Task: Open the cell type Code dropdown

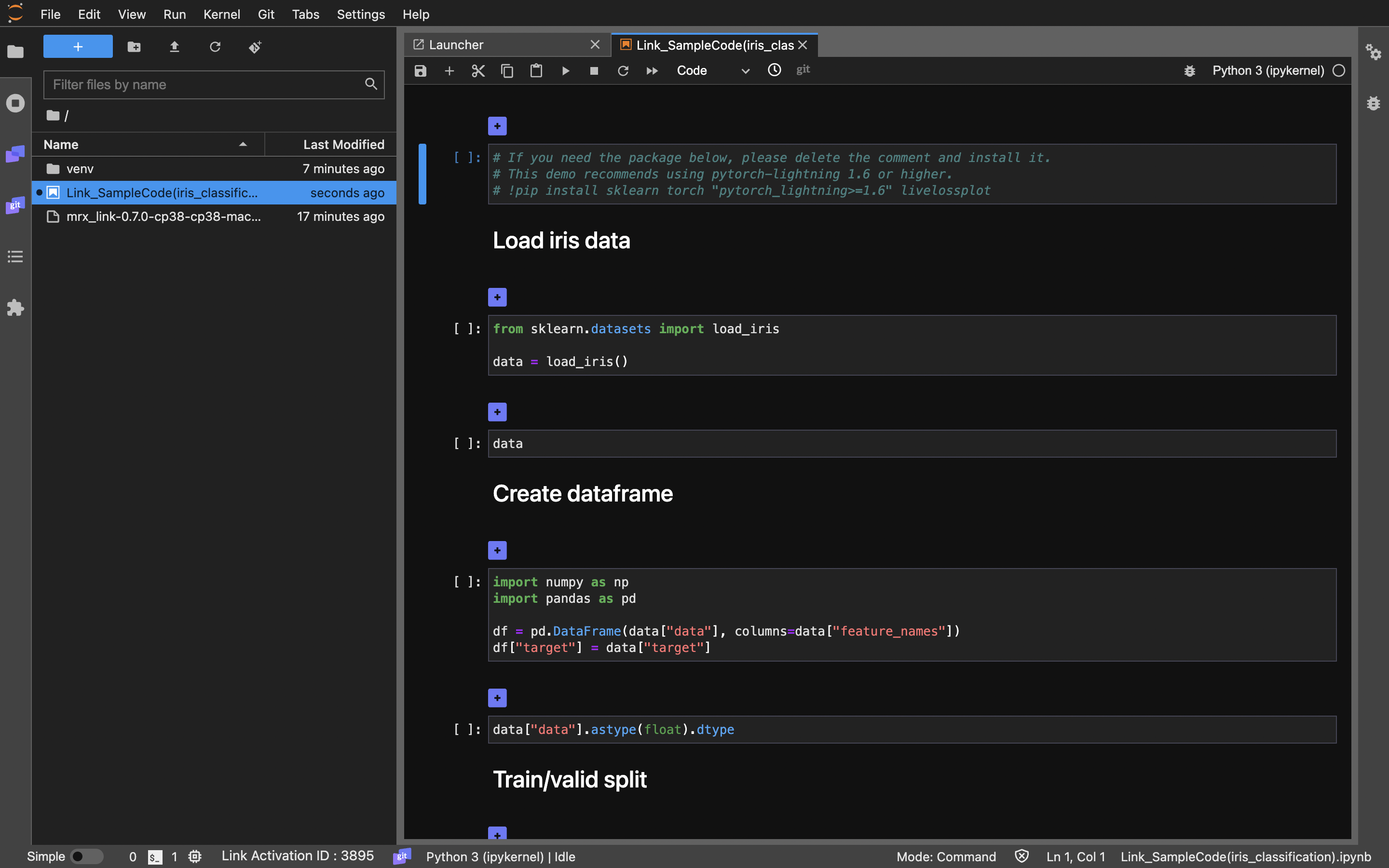Action: 712,70
